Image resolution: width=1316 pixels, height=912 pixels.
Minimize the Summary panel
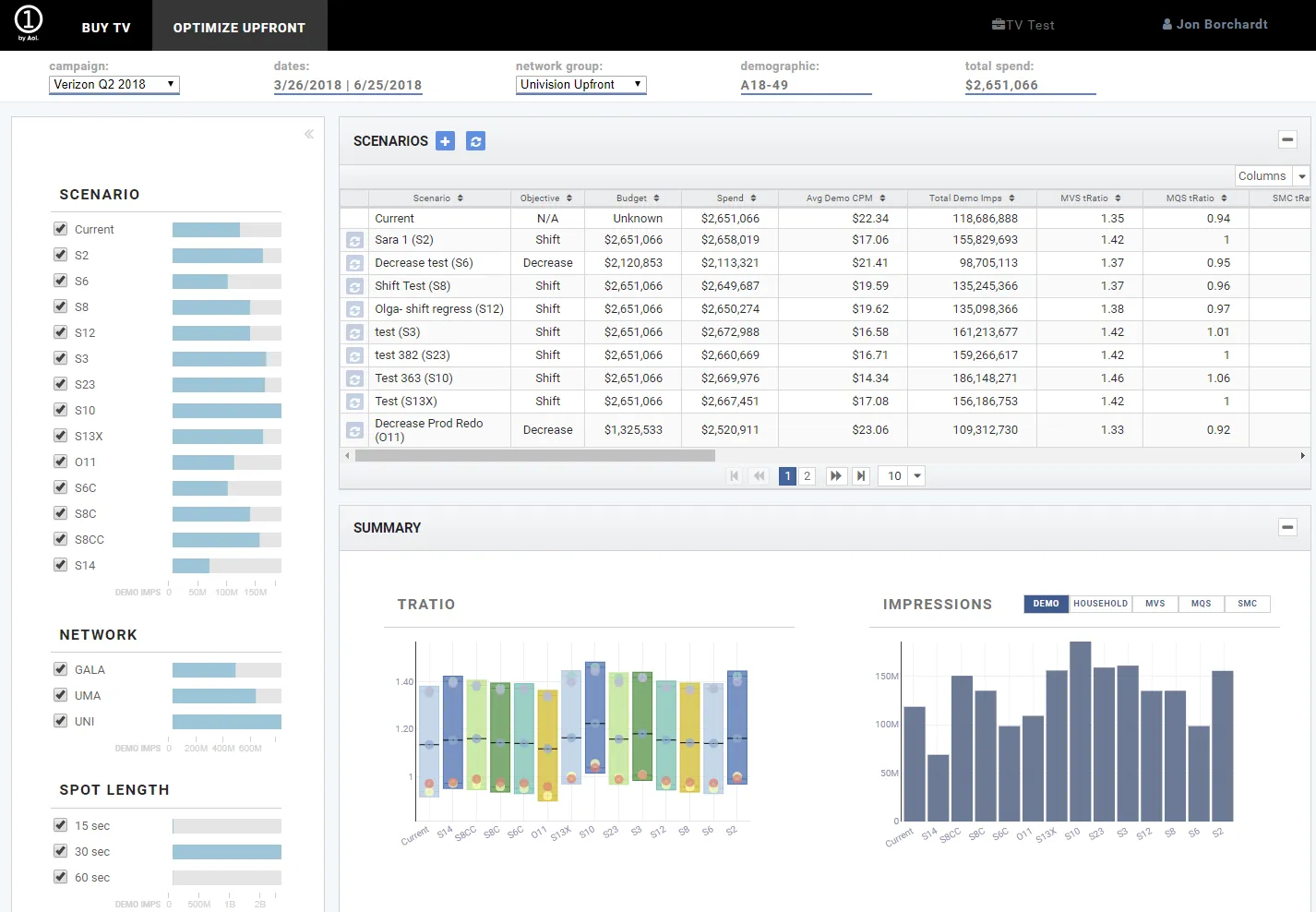coord(1287,527)
